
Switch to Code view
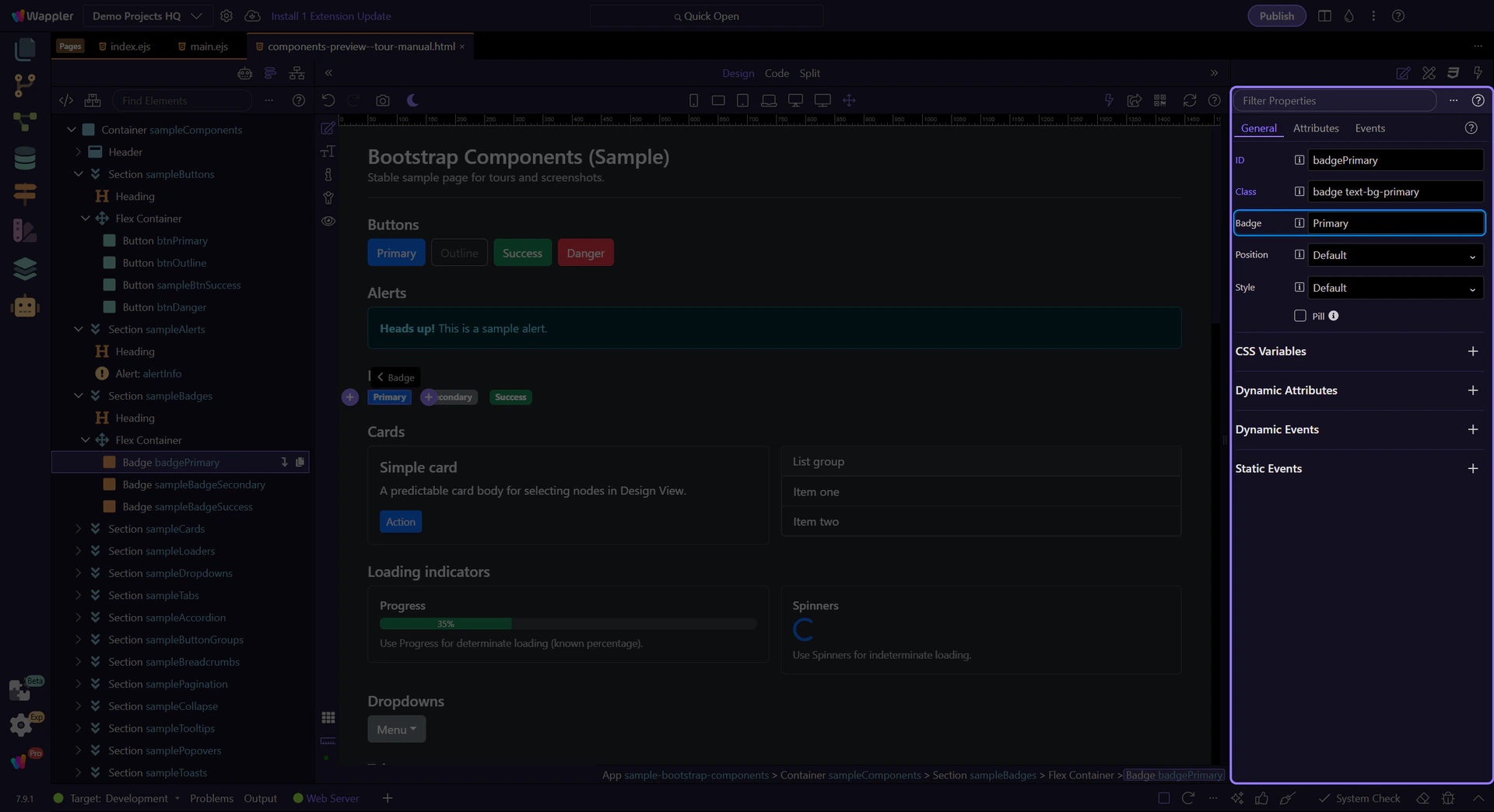tap(777, 73)
